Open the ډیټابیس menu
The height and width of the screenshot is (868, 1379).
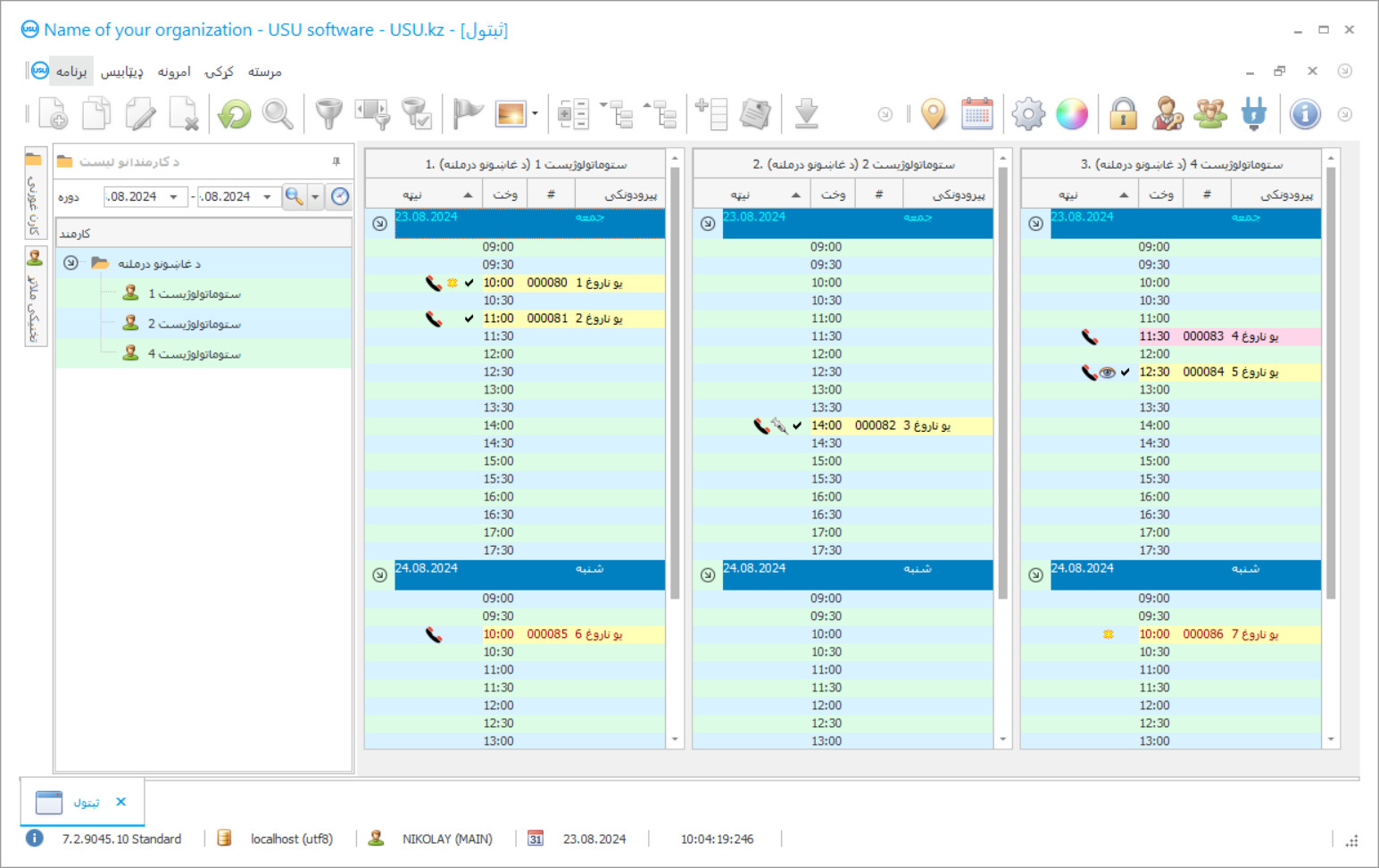click(122, 71)
